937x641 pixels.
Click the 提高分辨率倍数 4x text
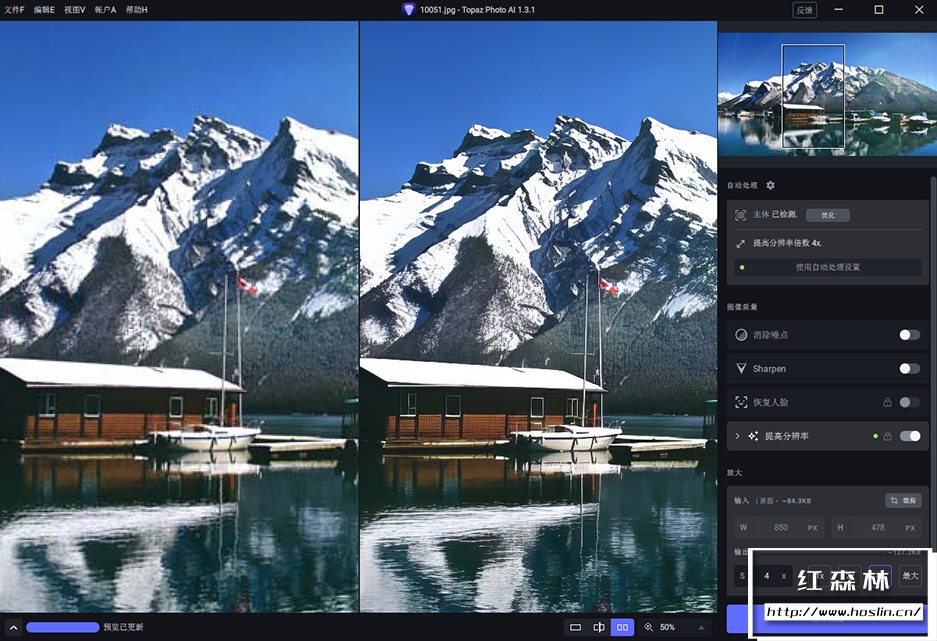[787, 243]
